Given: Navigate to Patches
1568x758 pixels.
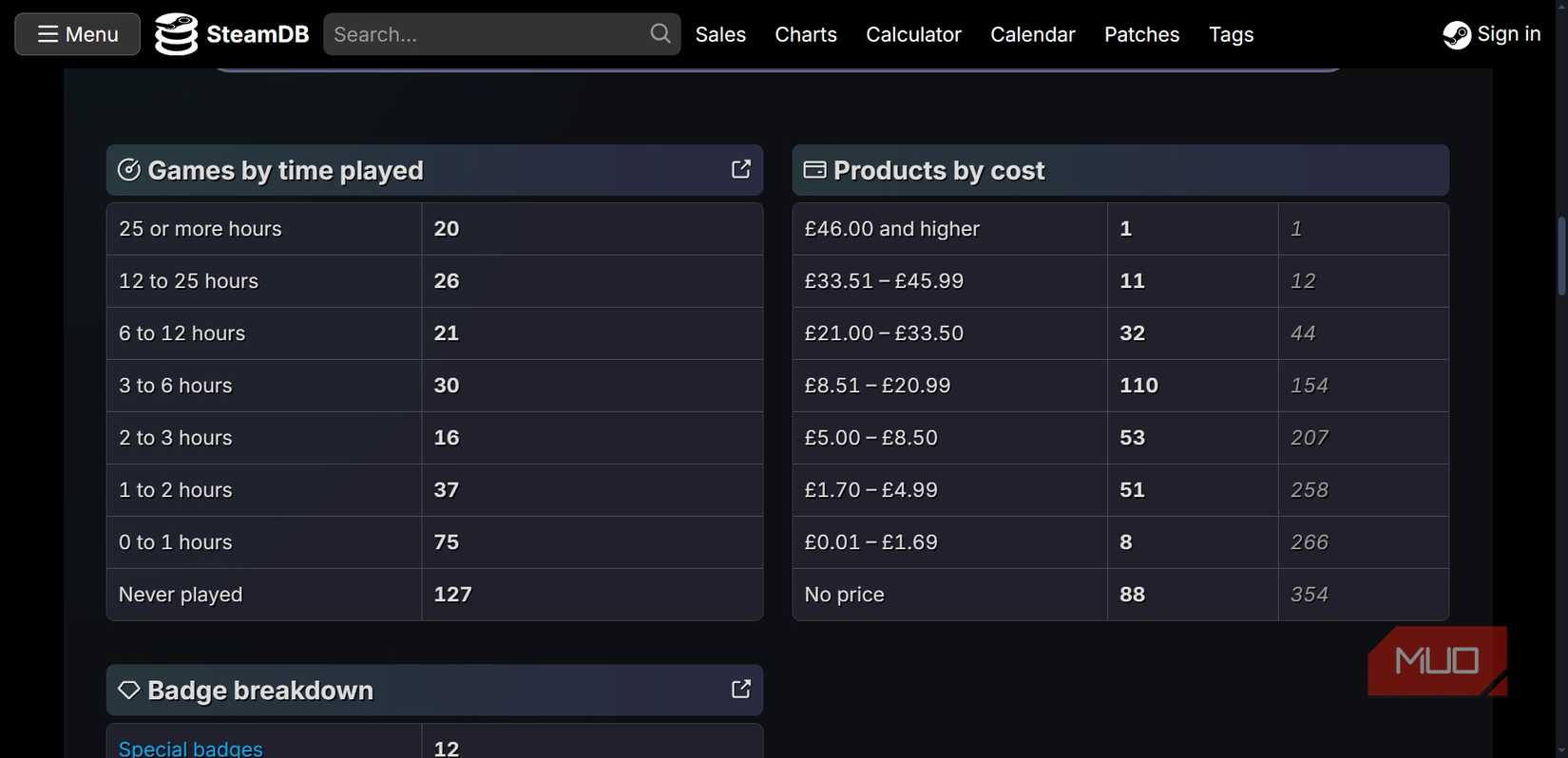Looking at the screenshot, I should pyautogui.click(x=1141, y=34).
